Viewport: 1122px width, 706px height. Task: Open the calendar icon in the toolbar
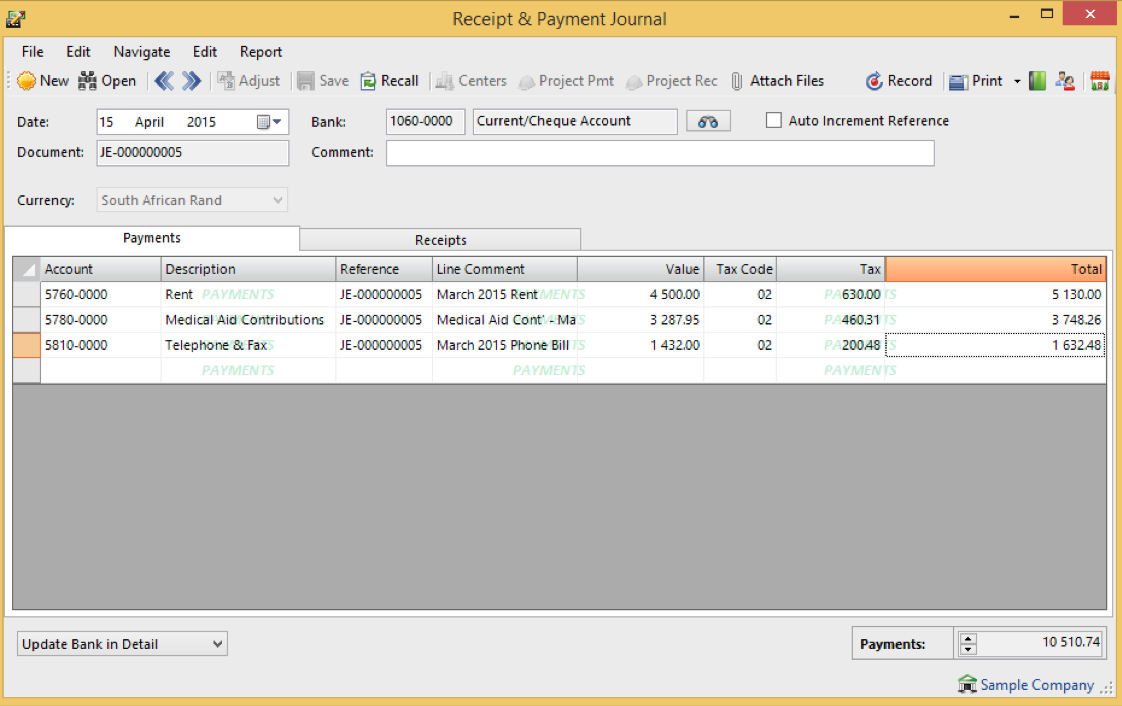pos(1100,81)
